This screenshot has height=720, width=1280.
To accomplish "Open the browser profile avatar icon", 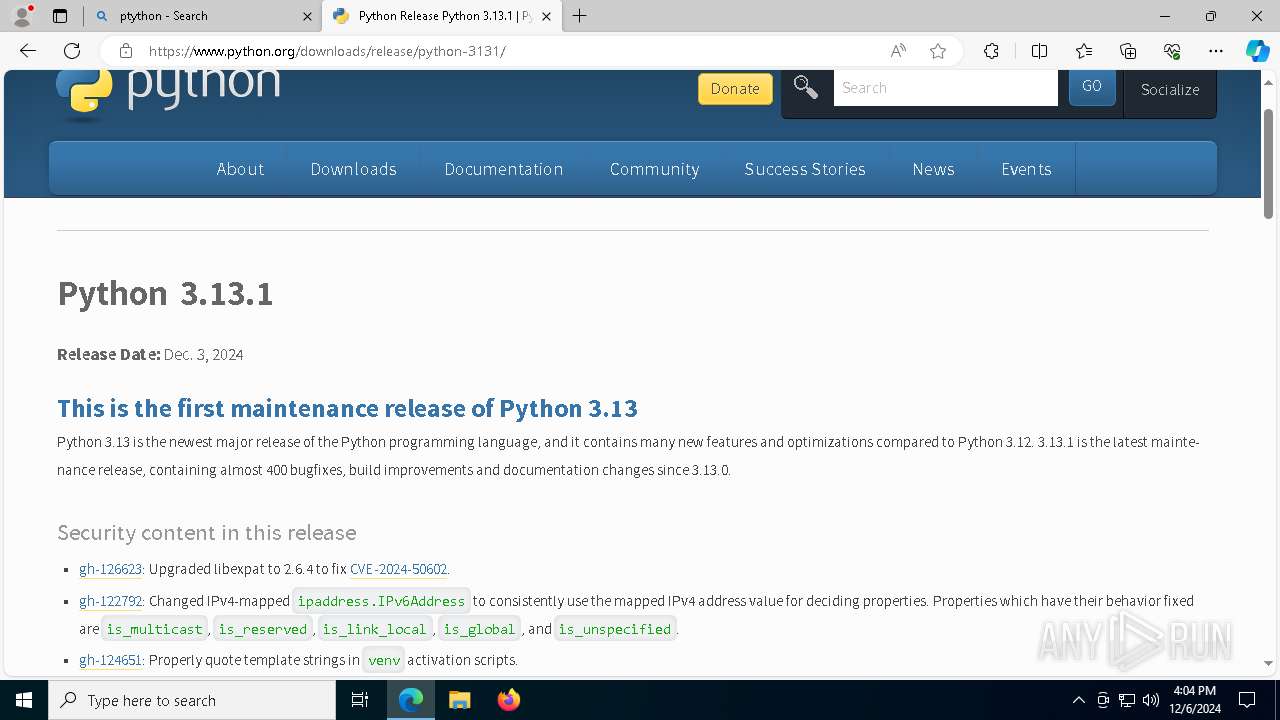I will (22, 15).
